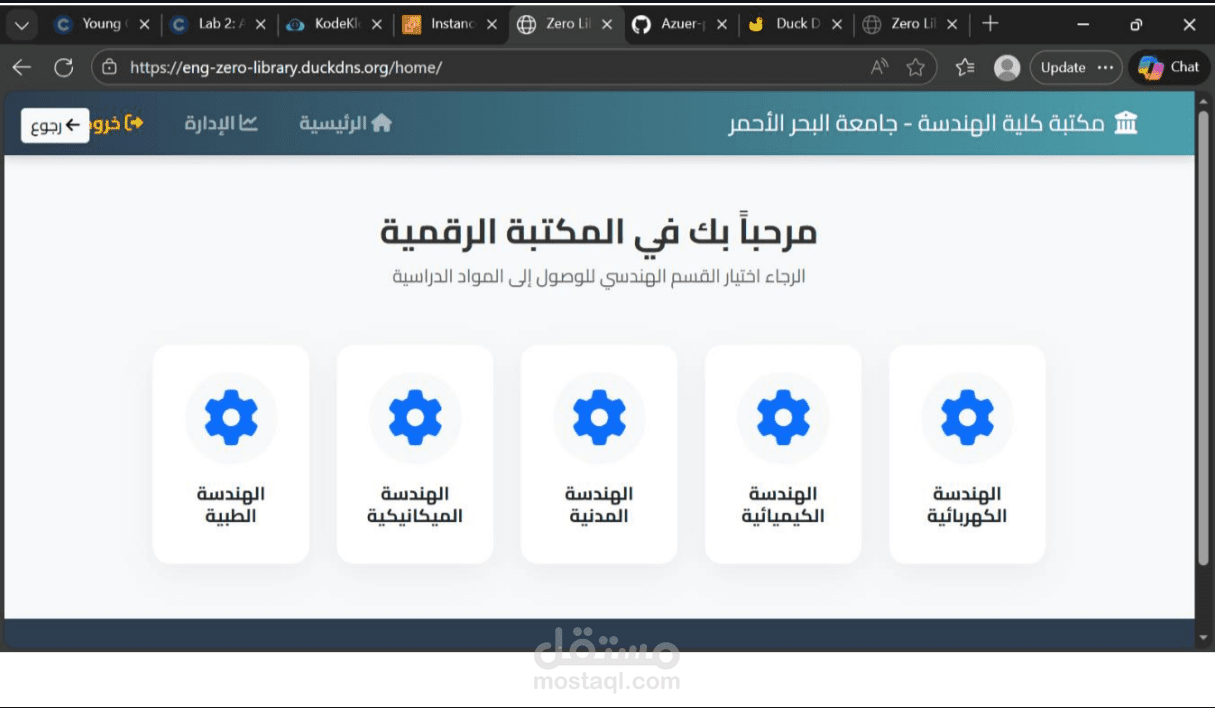Screen dimensions: 1215x708
Task: Close the Instance tab
Action: coord(492,25)
